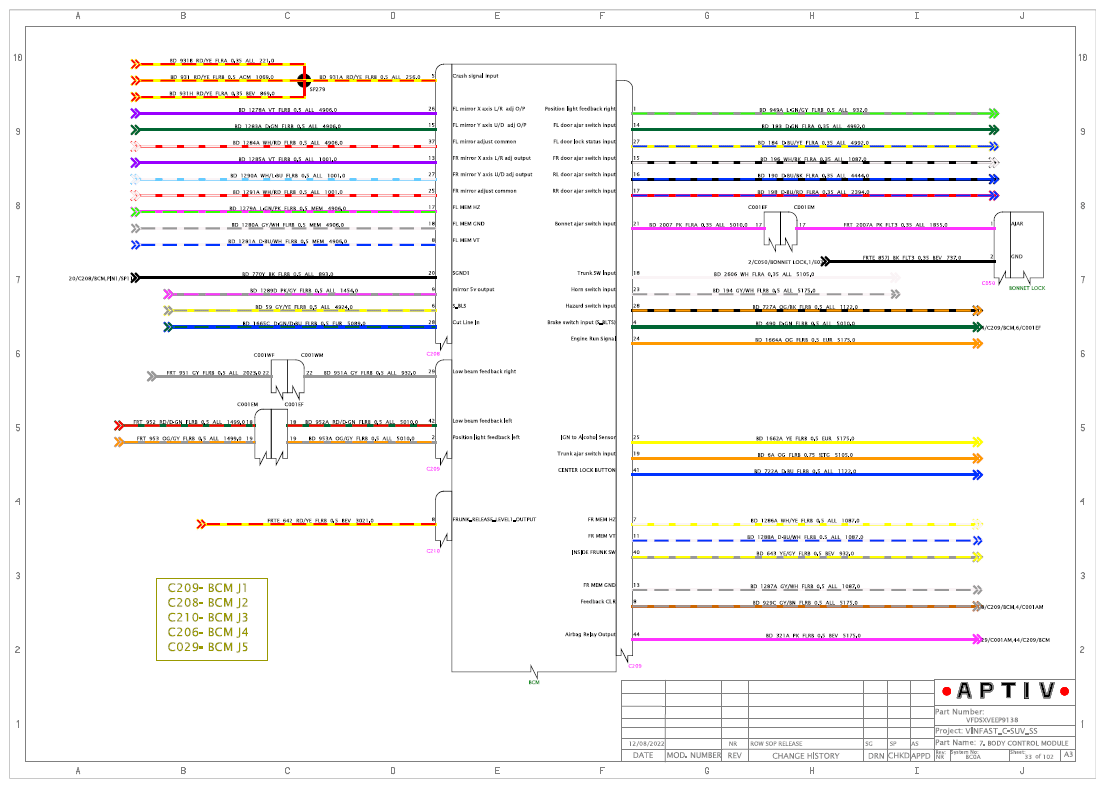Click 'FL mirror X axis L/R adj O/P' label
The width and height of the screenshot is (1105, 788).
pos(488,109)
